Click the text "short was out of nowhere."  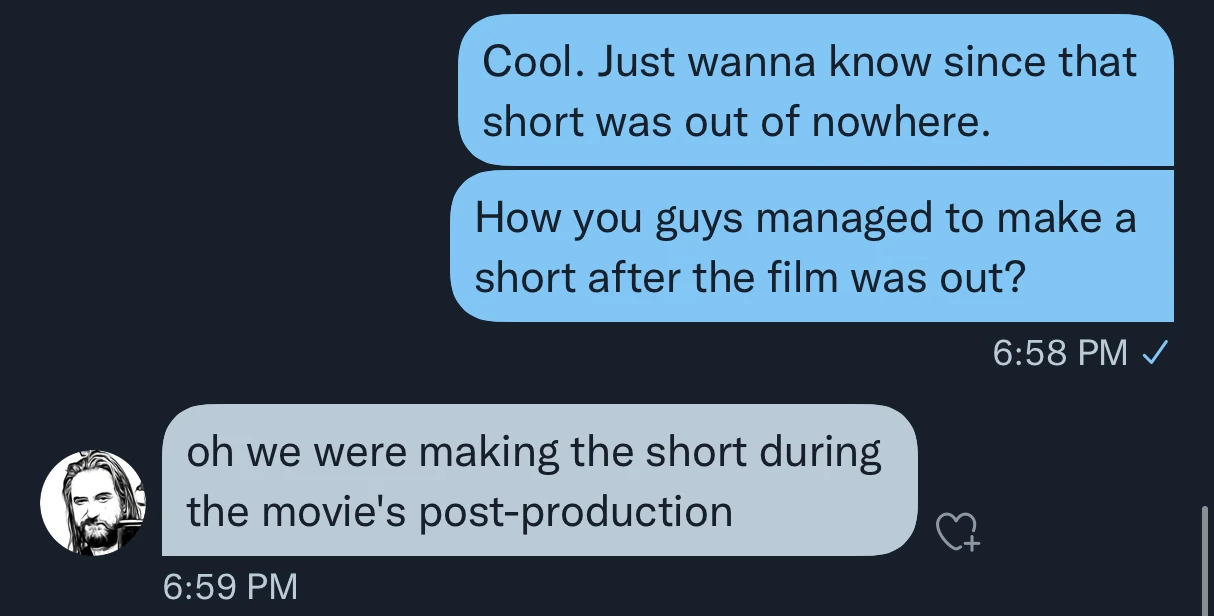click(735, 122)
